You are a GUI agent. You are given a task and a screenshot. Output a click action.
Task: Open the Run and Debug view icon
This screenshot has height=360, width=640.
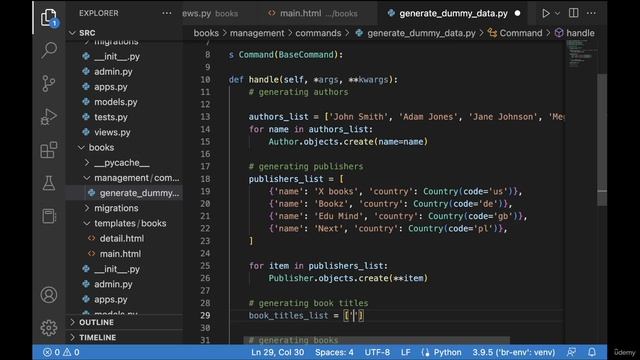[x=49, y=117]
